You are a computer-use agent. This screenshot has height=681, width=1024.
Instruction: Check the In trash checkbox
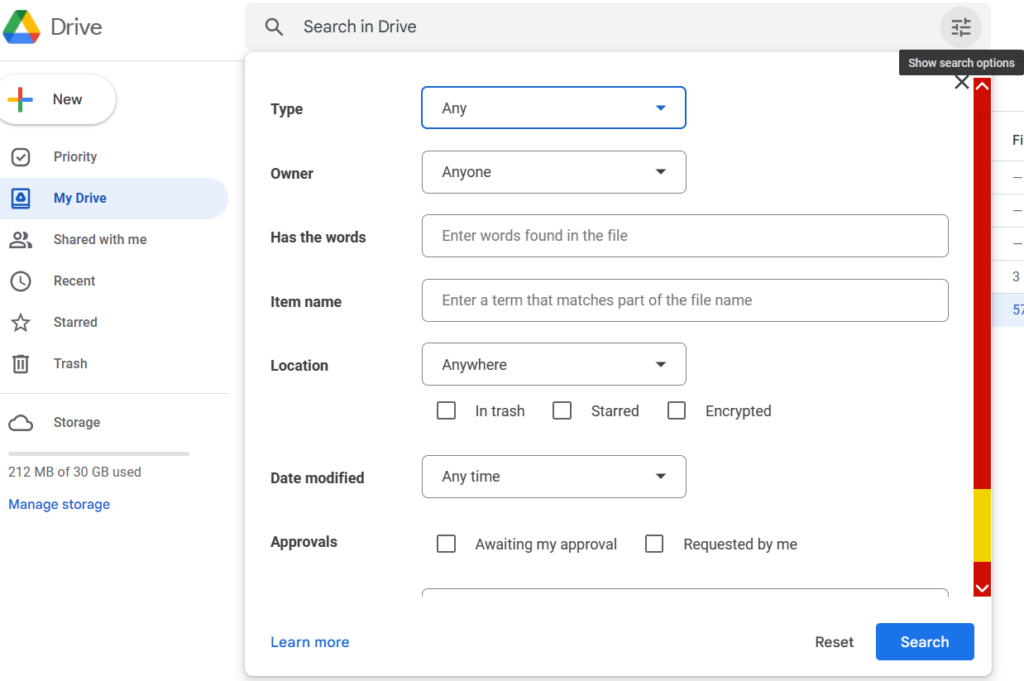(x=446, y=411)
